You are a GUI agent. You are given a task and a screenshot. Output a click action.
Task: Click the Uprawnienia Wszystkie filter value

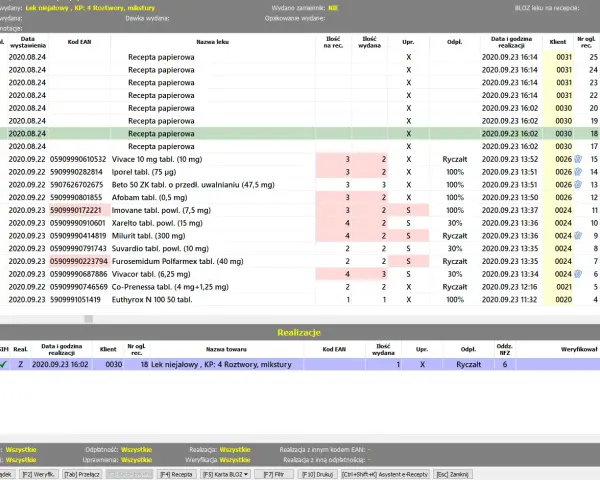coord(137,460)
